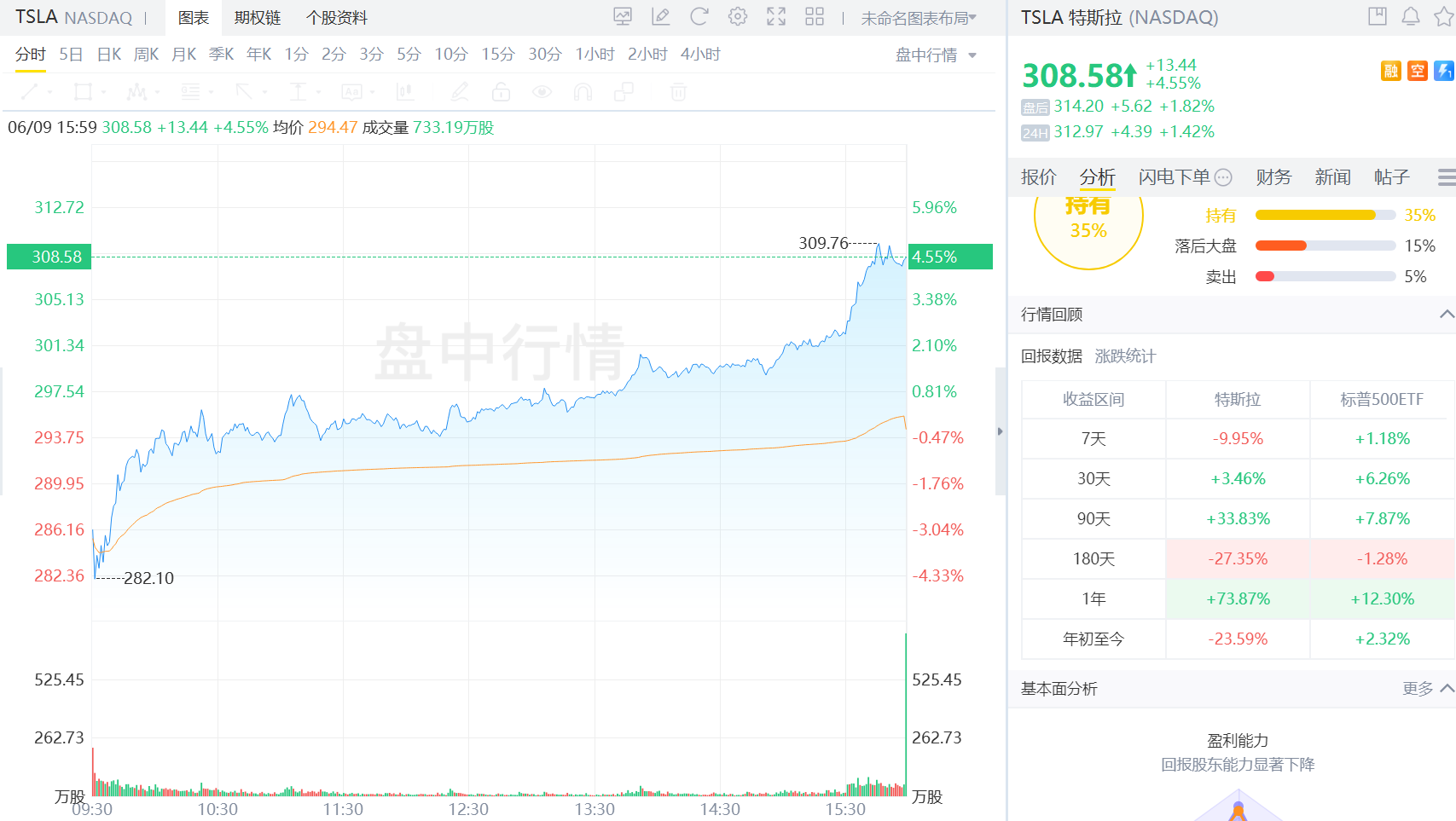Switch to the 新闻 tab
The height and width of the screenshot is (821, 1456).
pos(1332,177)
